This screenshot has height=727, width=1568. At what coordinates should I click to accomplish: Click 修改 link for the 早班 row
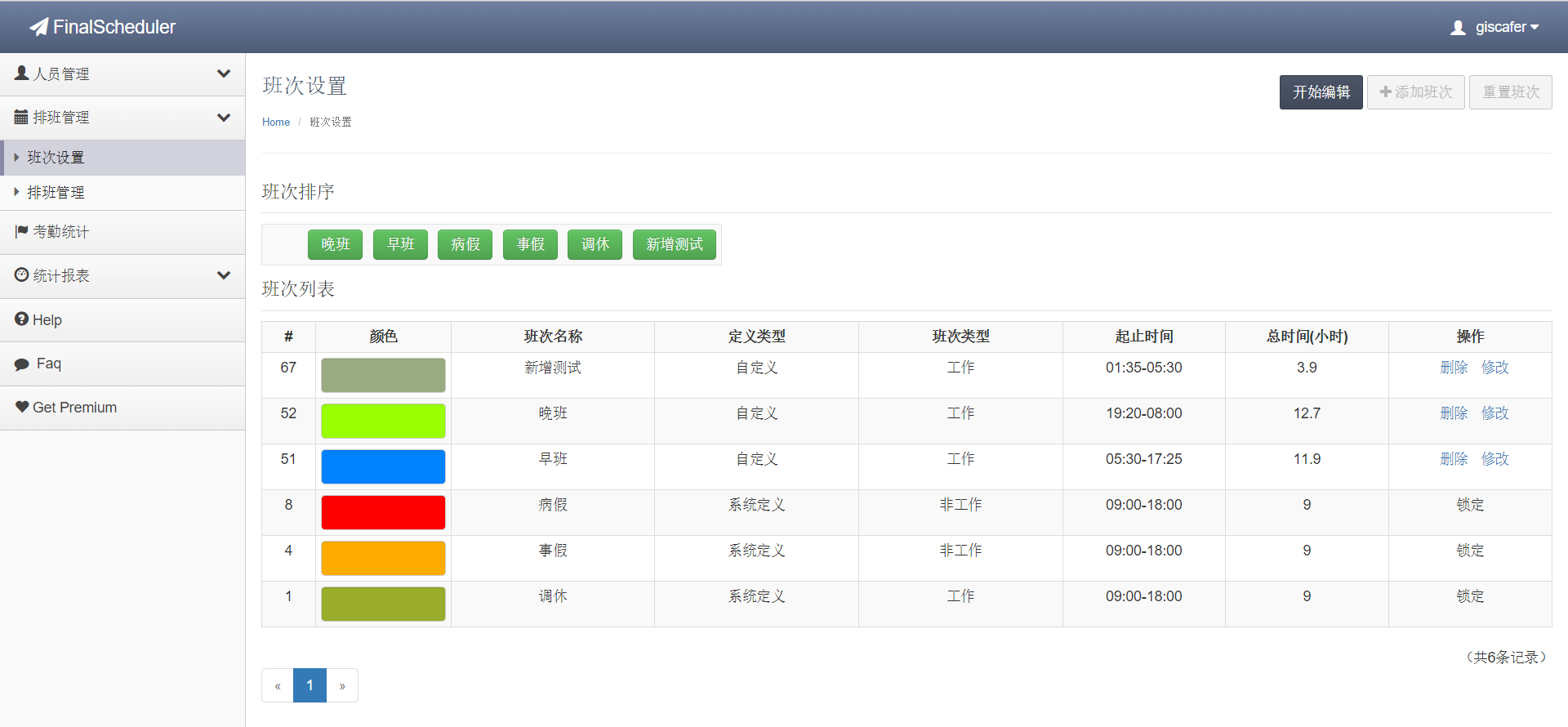(x=1494, y=459)
